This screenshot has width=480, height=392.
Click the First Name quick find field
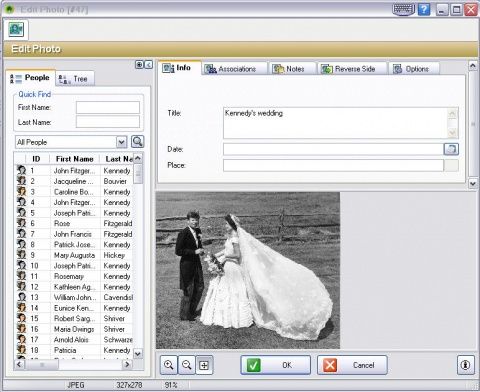(108, 107)
